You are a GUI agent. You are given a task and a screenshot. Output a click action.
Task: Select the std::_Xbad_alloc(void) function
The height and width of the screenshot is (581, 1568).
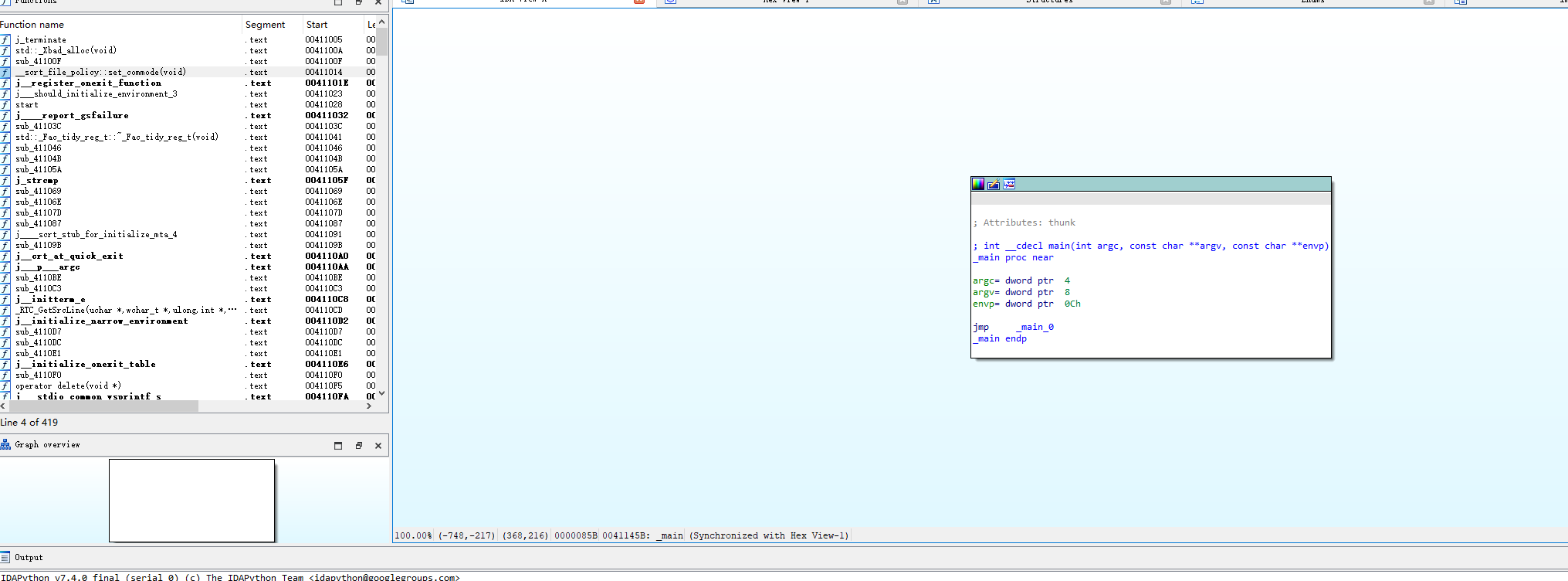tap(66, 50)
